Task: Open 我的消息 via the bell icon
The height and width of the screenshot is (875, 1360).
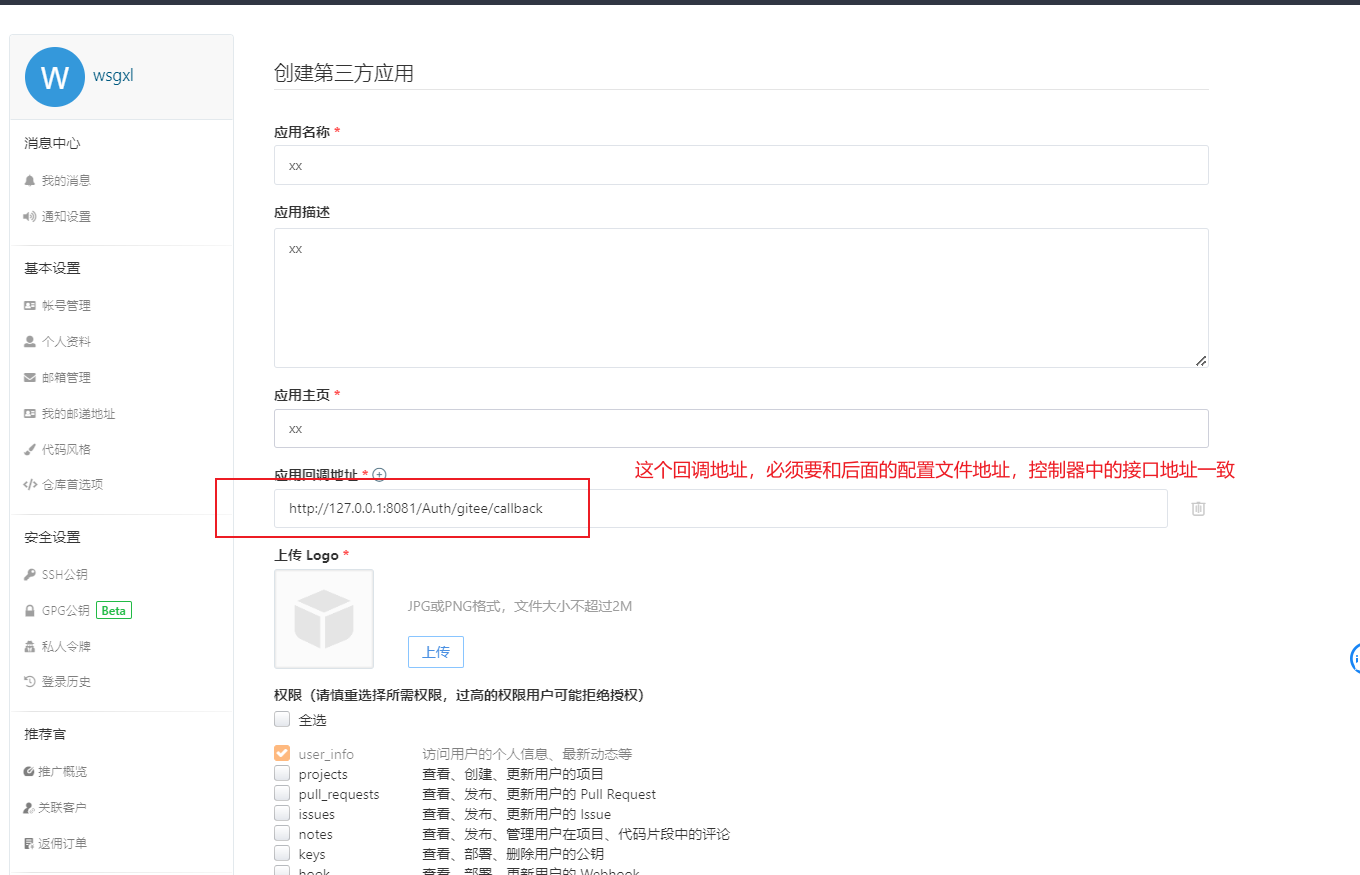Action: [x=30, y=180]
